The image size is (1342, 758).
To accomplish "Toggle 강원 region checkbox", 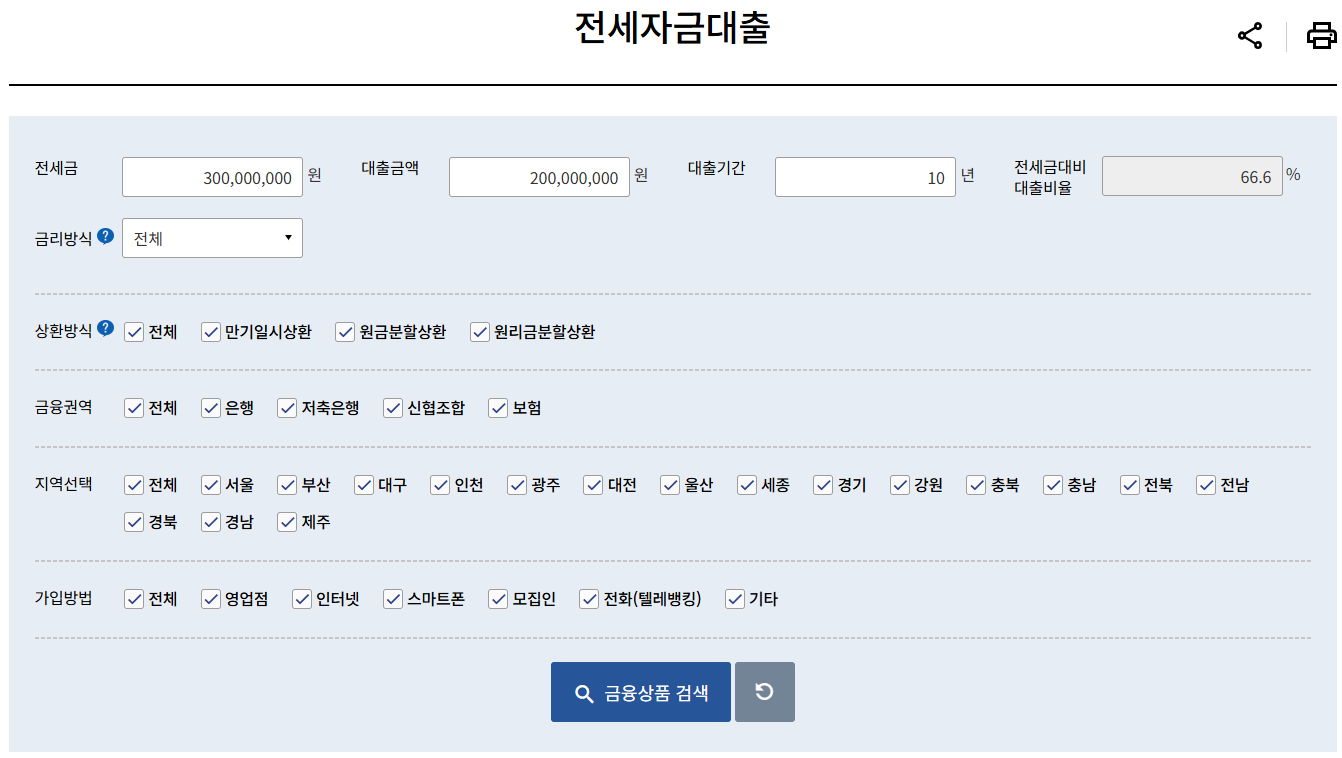I will coord(900,485).
